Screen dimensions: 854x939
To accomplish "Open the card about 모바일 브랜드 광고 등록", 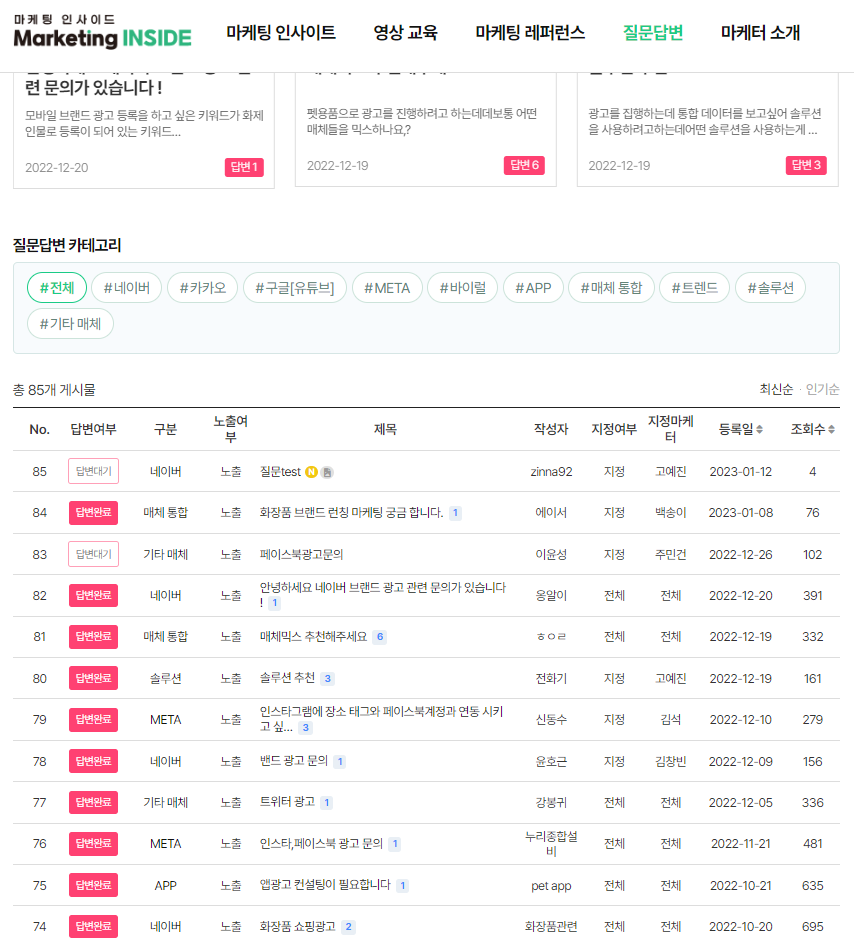I will point(144,131).
